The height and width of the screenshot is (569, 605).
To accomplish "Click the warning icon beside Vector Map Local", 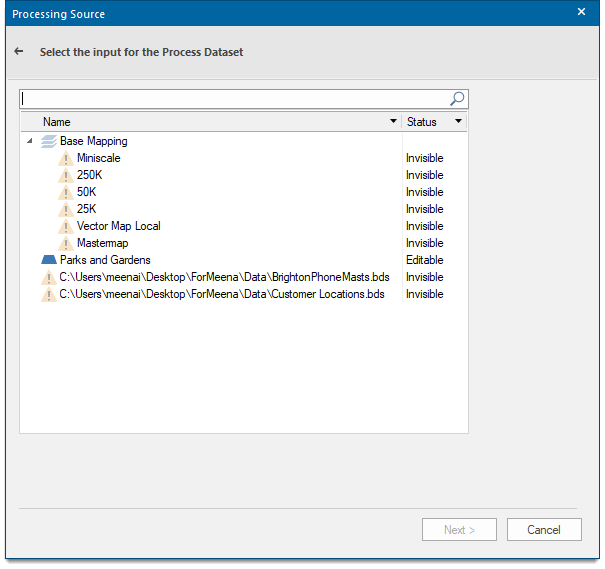I will [x=66, y=226].
